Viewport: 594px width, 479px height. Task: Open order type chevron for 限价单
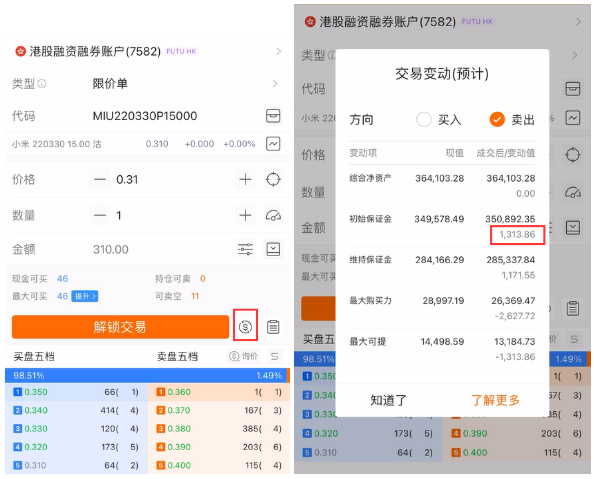tap(275, 83)
